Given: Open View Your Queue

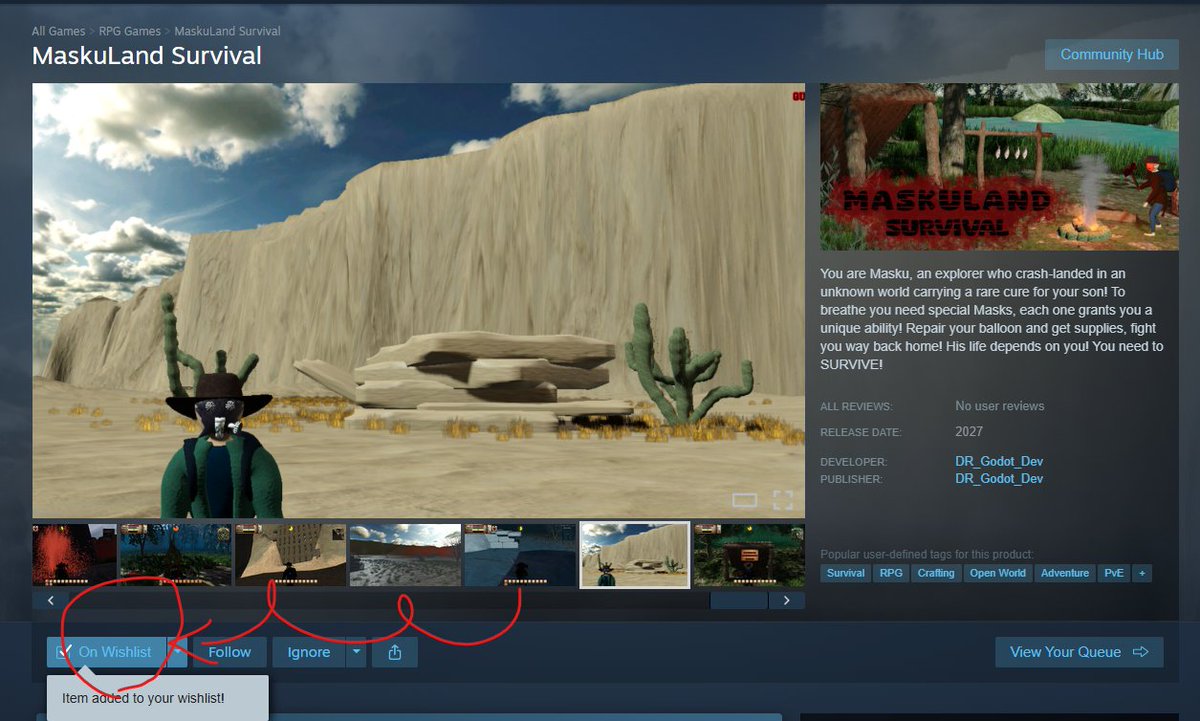Looking at the screenshot, I should pos(1079,652).
